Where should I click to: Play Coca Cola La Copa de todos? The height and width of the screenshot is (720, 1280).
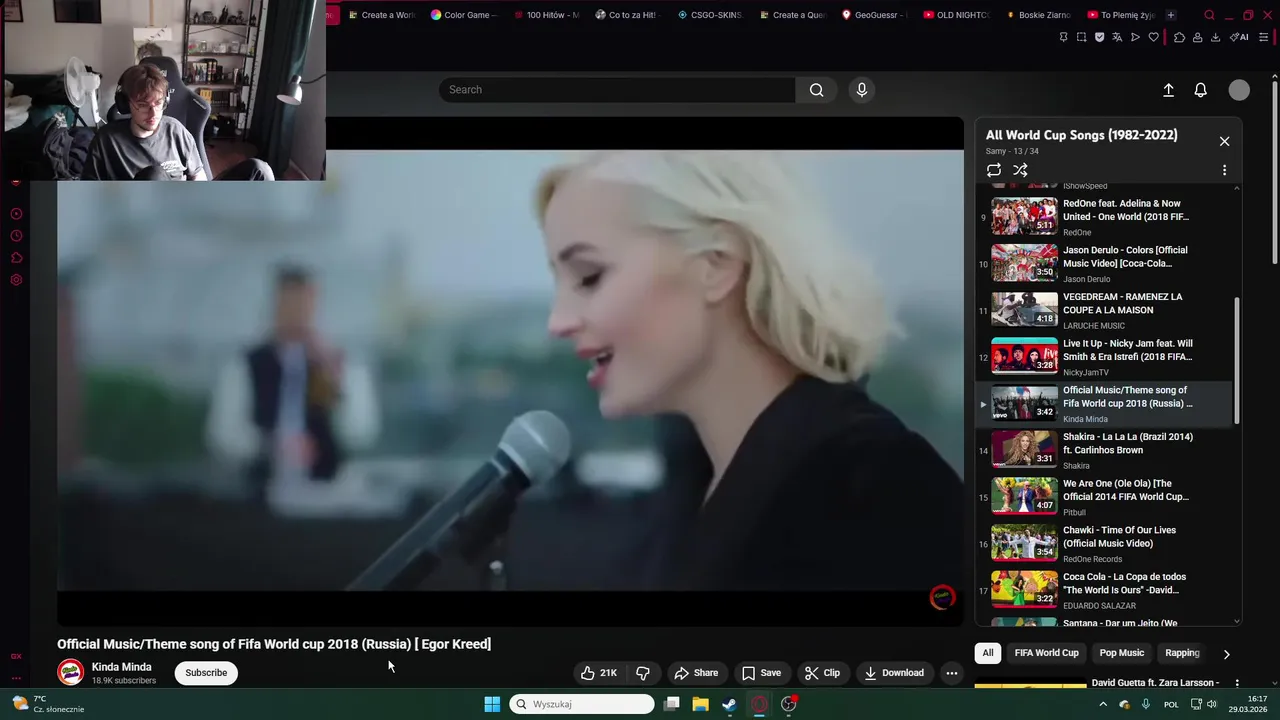(x=1104, y=591)
